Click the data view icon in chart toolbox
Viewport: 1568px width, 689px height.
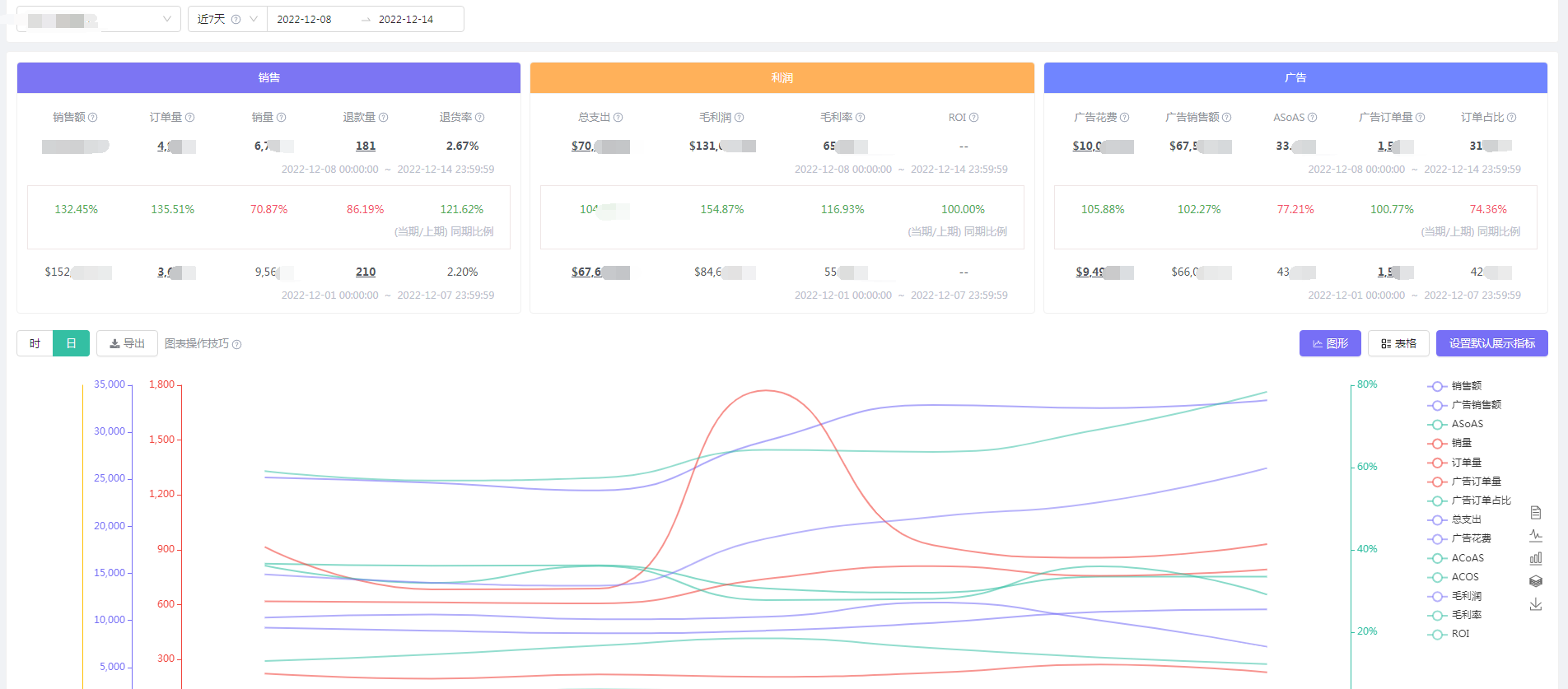coord(1535,513)
